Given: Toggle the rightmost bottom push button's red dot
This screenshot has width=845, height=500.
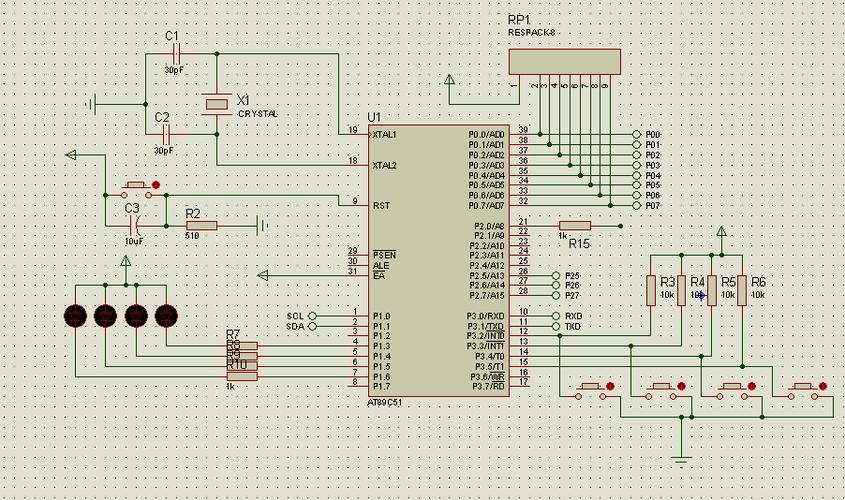Looking at the screenshot, I should click(823, 386).
